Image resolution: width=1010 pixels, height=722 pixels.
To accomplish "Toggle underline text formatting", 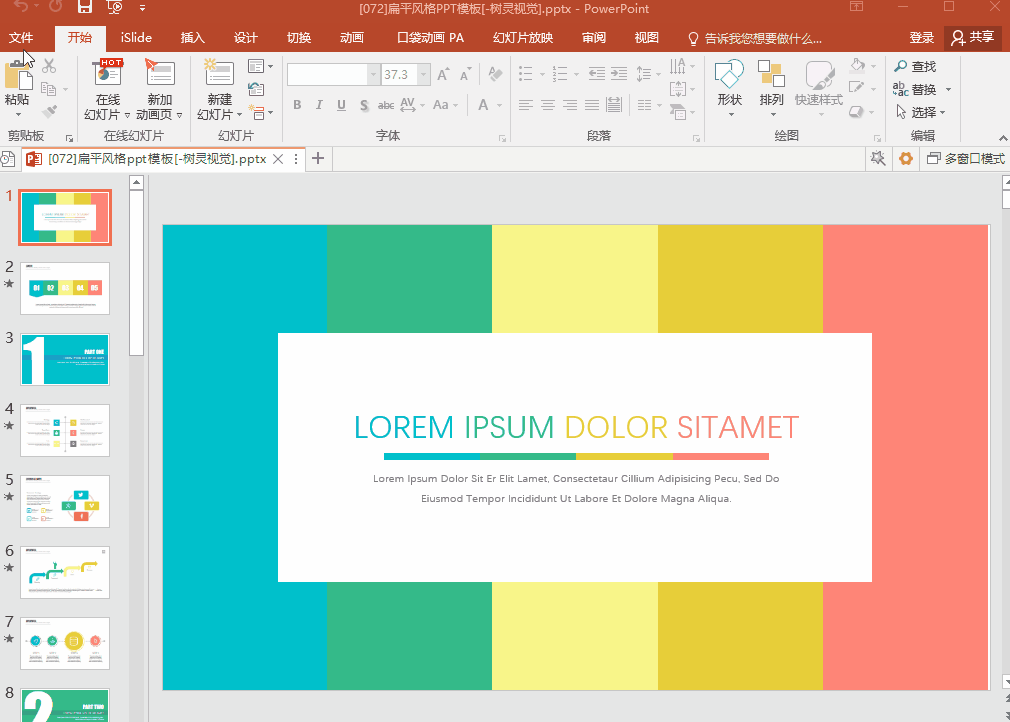I will (341, 105).
